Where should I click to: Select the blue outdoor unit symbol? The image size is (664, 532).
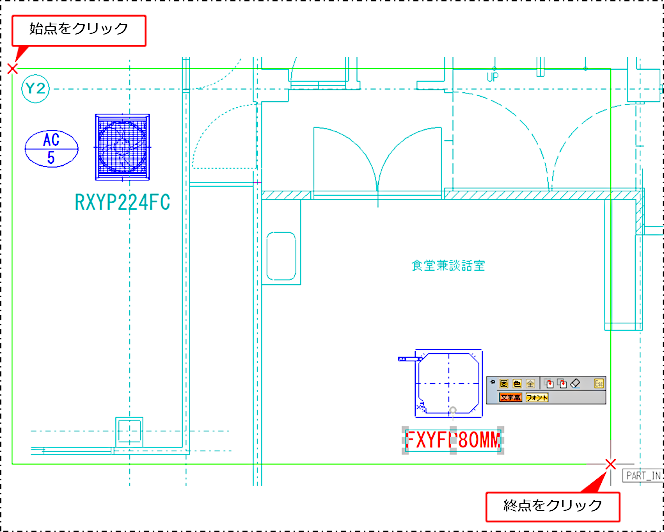(122, 148)
